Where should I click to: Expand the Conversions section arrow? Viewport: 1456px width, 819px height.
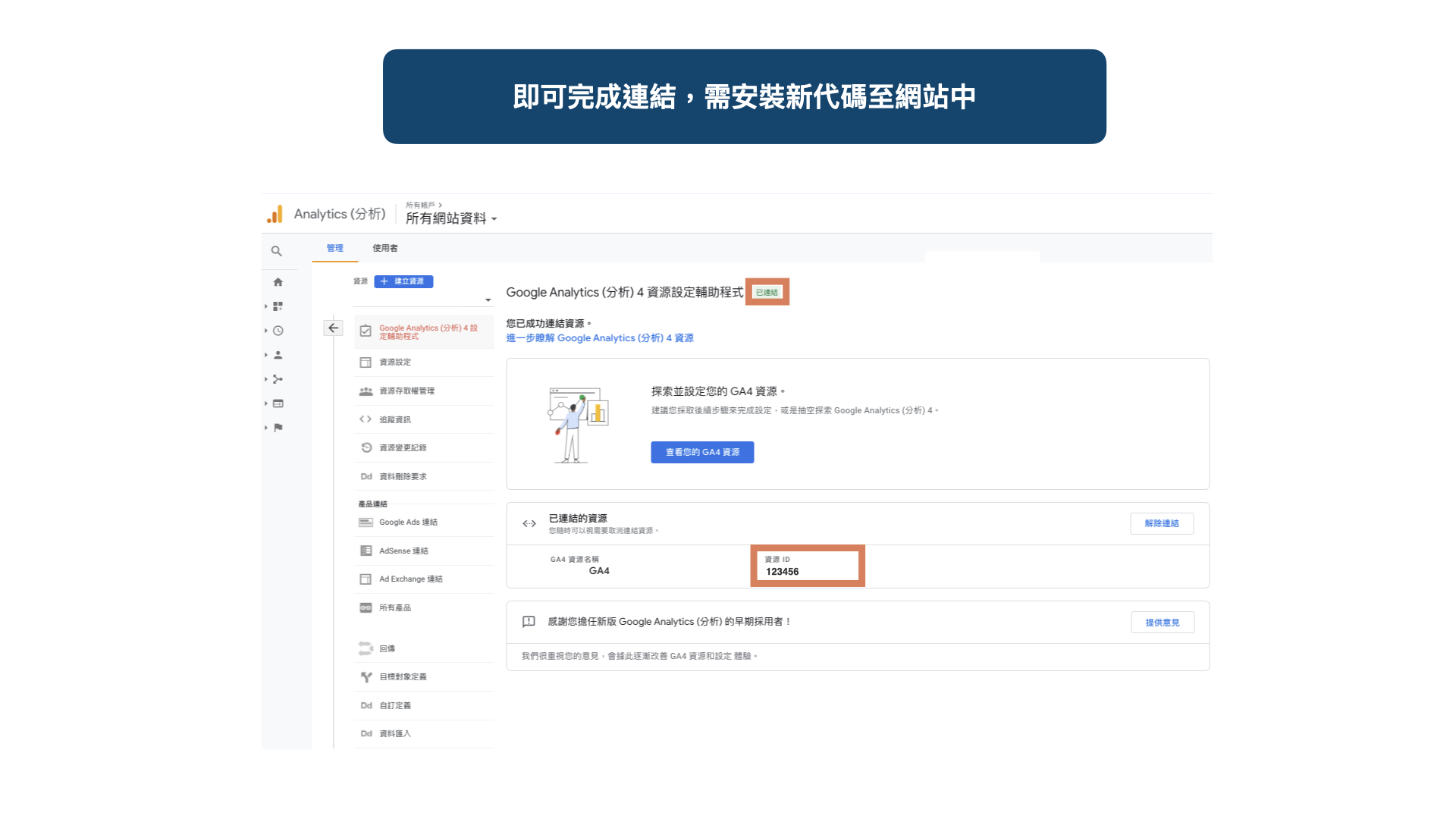(x=266, y=428)
